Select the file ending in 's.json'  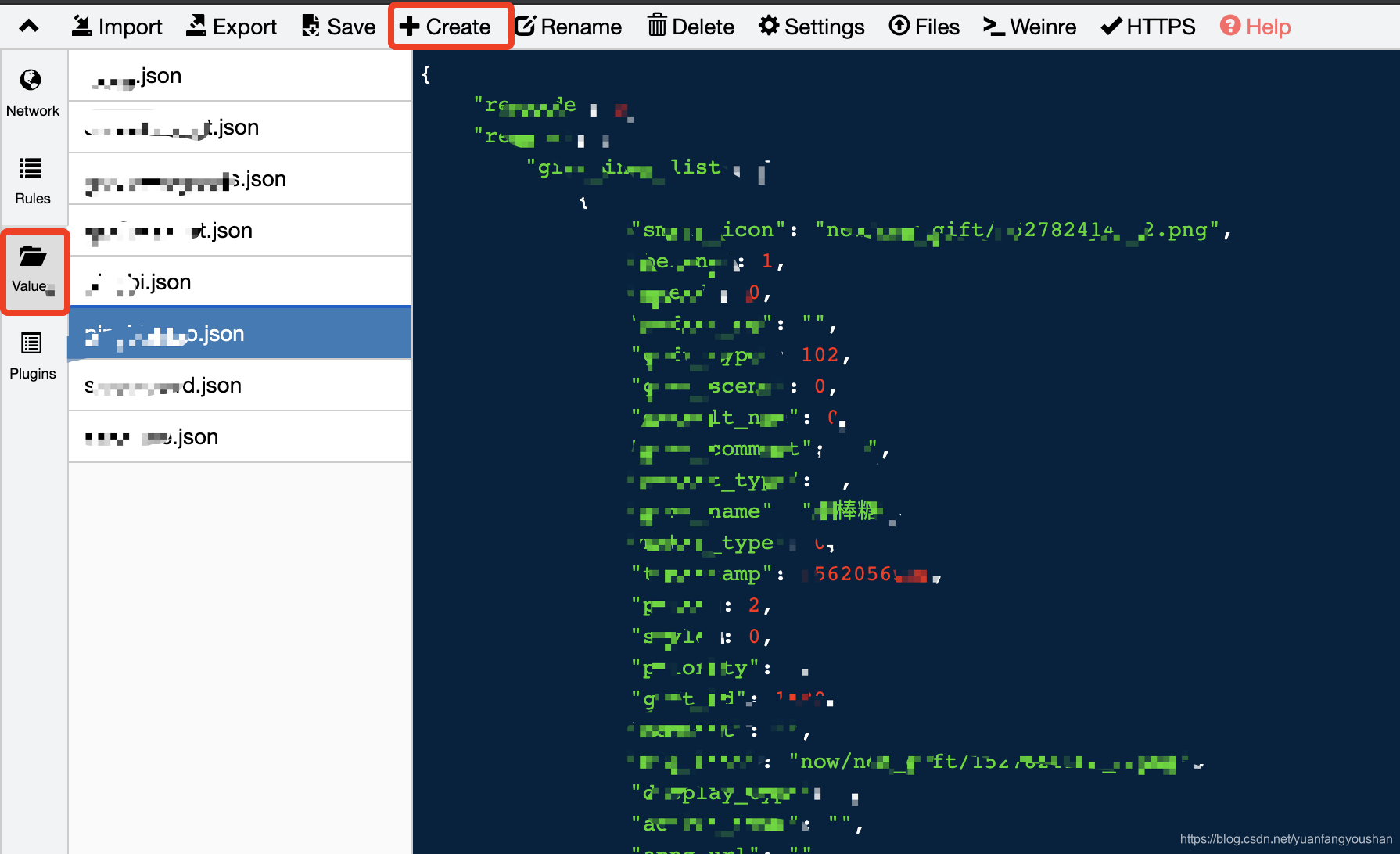click(240, 179)
